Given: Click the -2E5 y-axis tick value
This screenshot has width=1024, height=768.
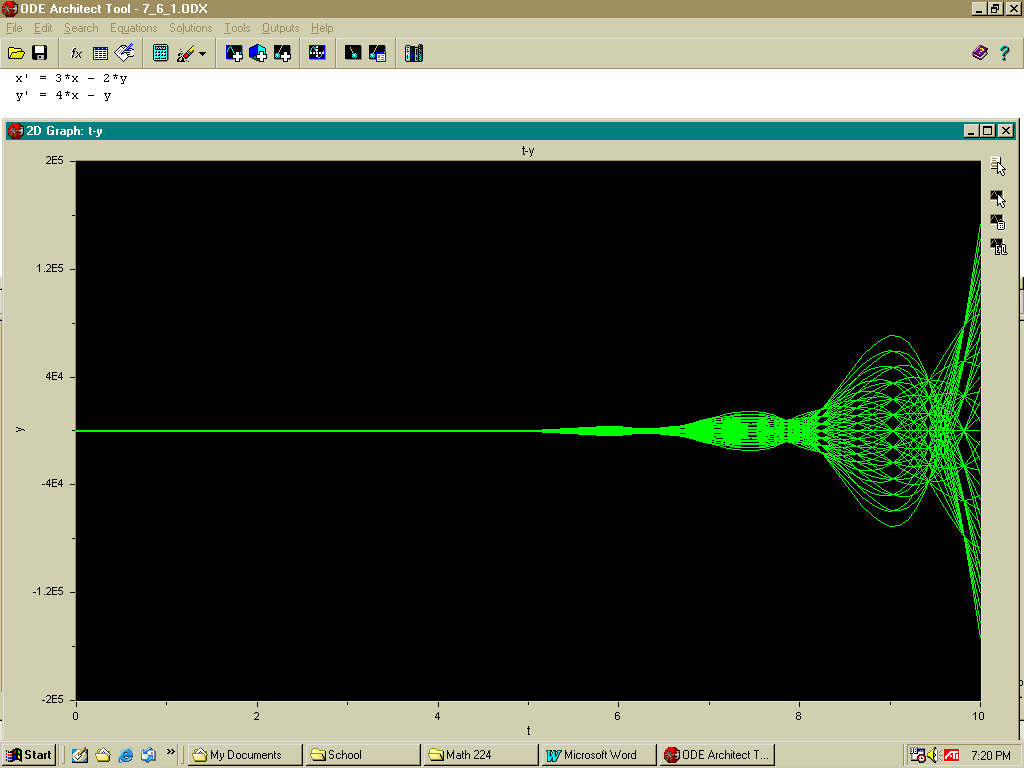Looking at the screenshot, I should pos(52,699).
